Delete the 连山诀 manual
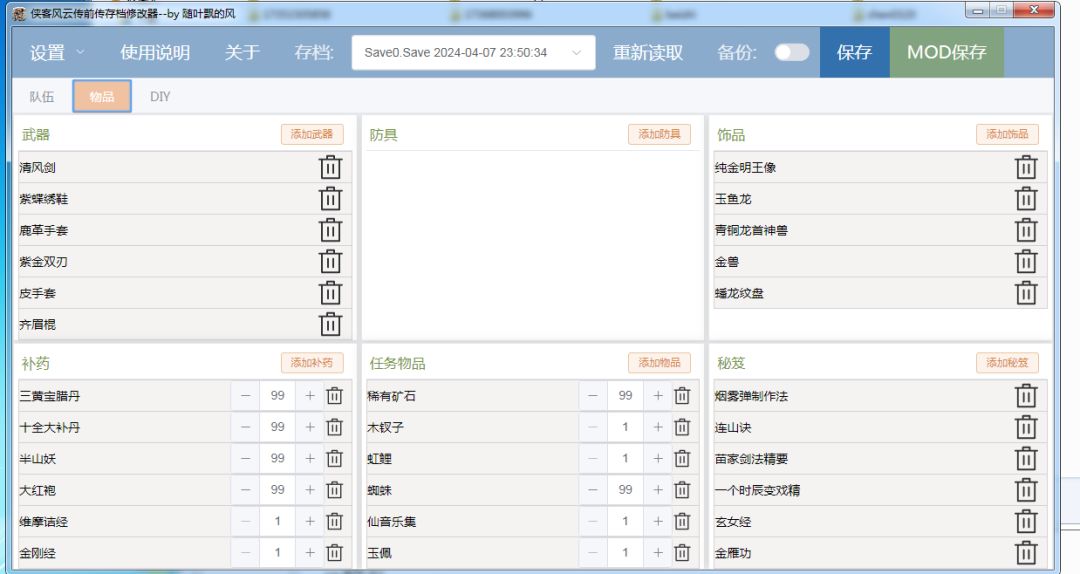This screenshot has height=574, width=1080. [x=1026, y=427]
